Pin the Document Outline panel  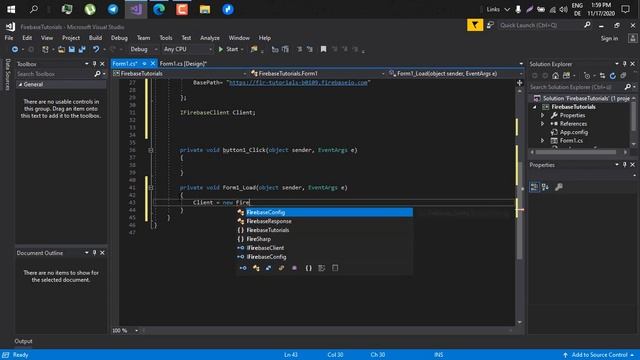94,253
